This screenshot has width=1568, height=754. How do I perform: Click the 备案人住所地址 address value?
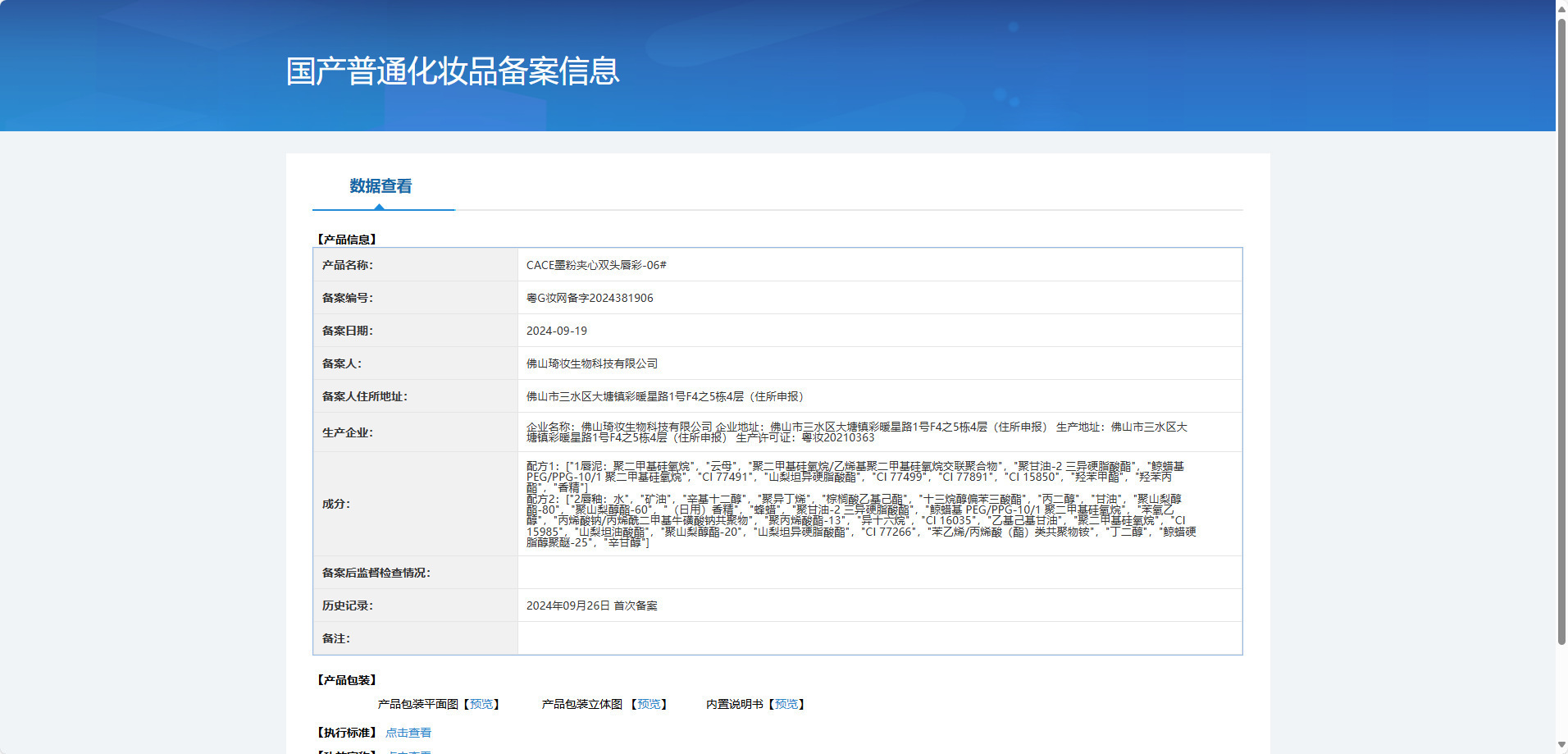(x=668, y=396)
